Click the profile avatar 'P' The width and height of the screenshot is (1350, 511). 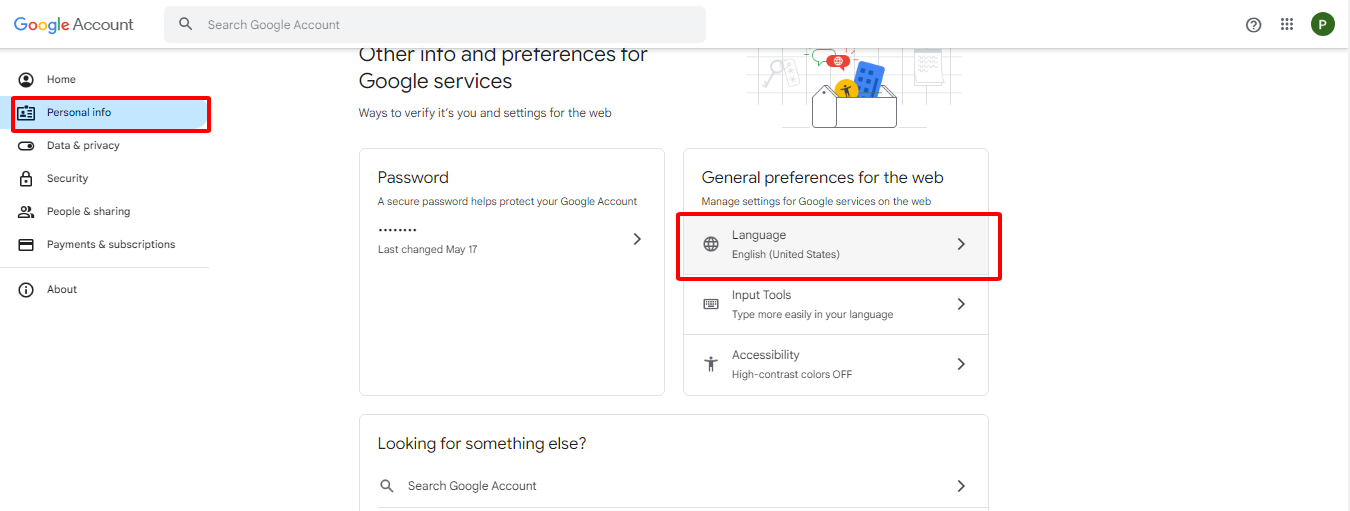click(x=1322, y=25)
